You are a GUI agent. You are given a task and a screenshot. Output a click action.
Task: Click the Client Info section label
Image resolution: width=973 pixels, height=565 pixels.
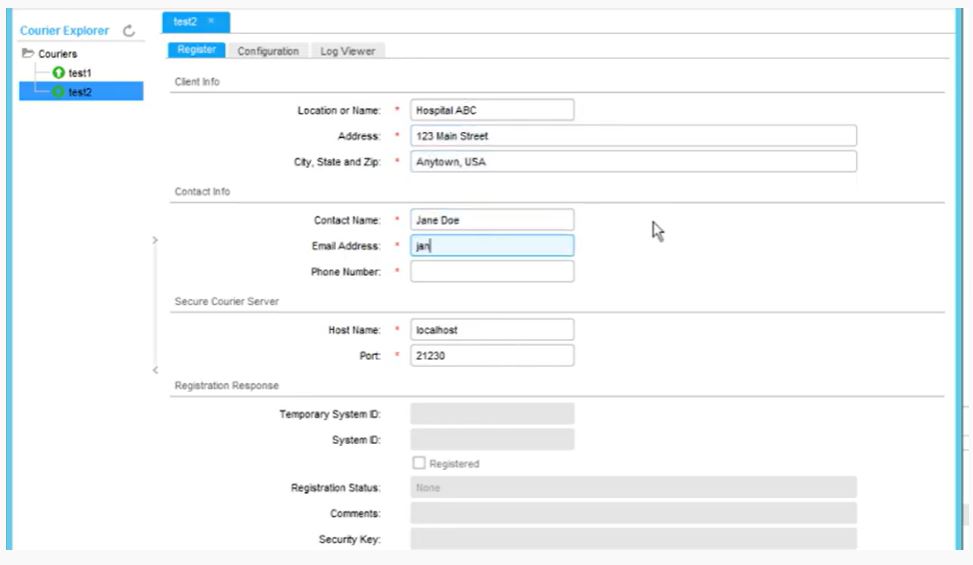click(x=197, y=82)
